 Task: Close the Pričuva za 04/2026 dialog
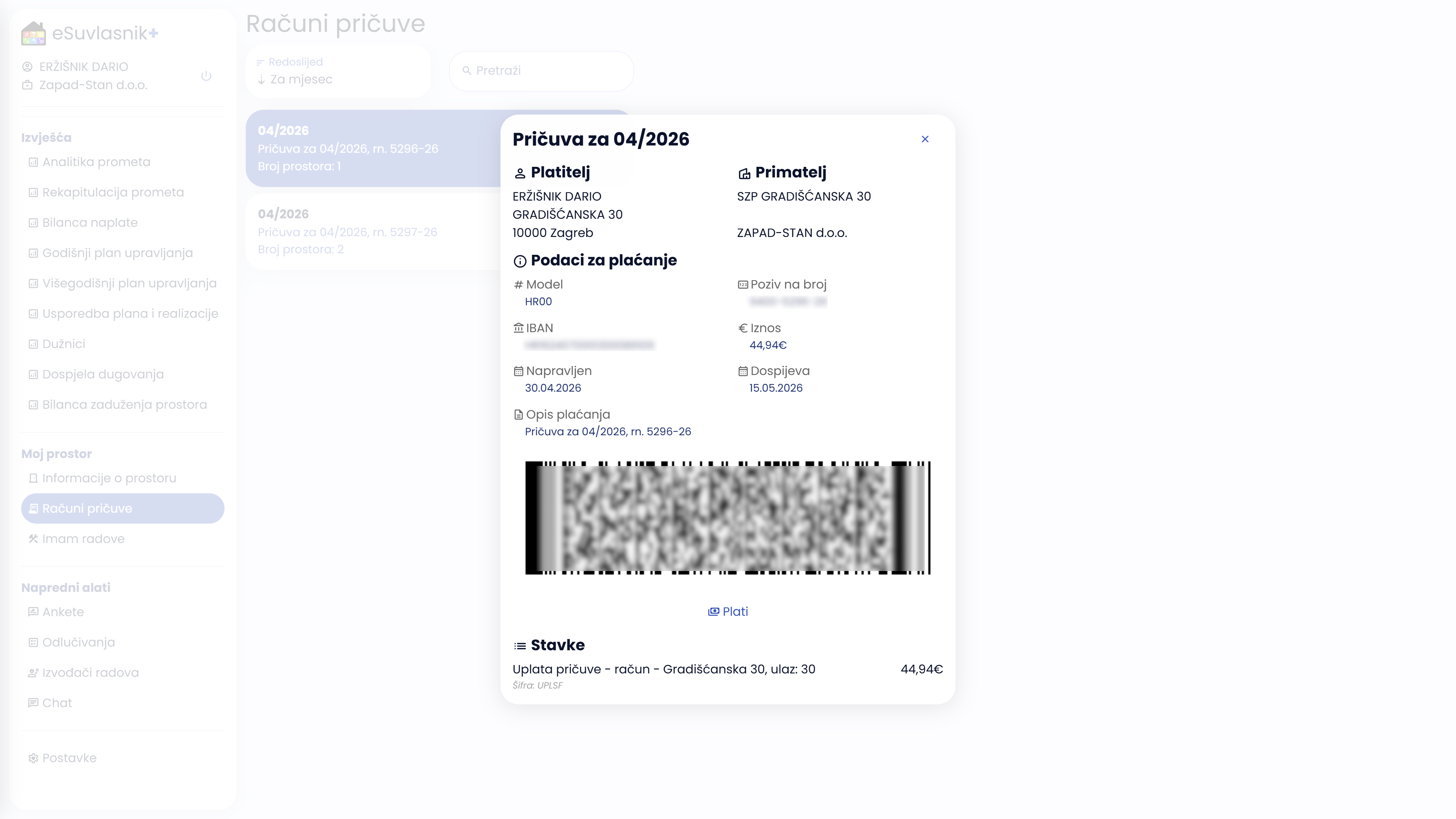click(x=925, y=139)
